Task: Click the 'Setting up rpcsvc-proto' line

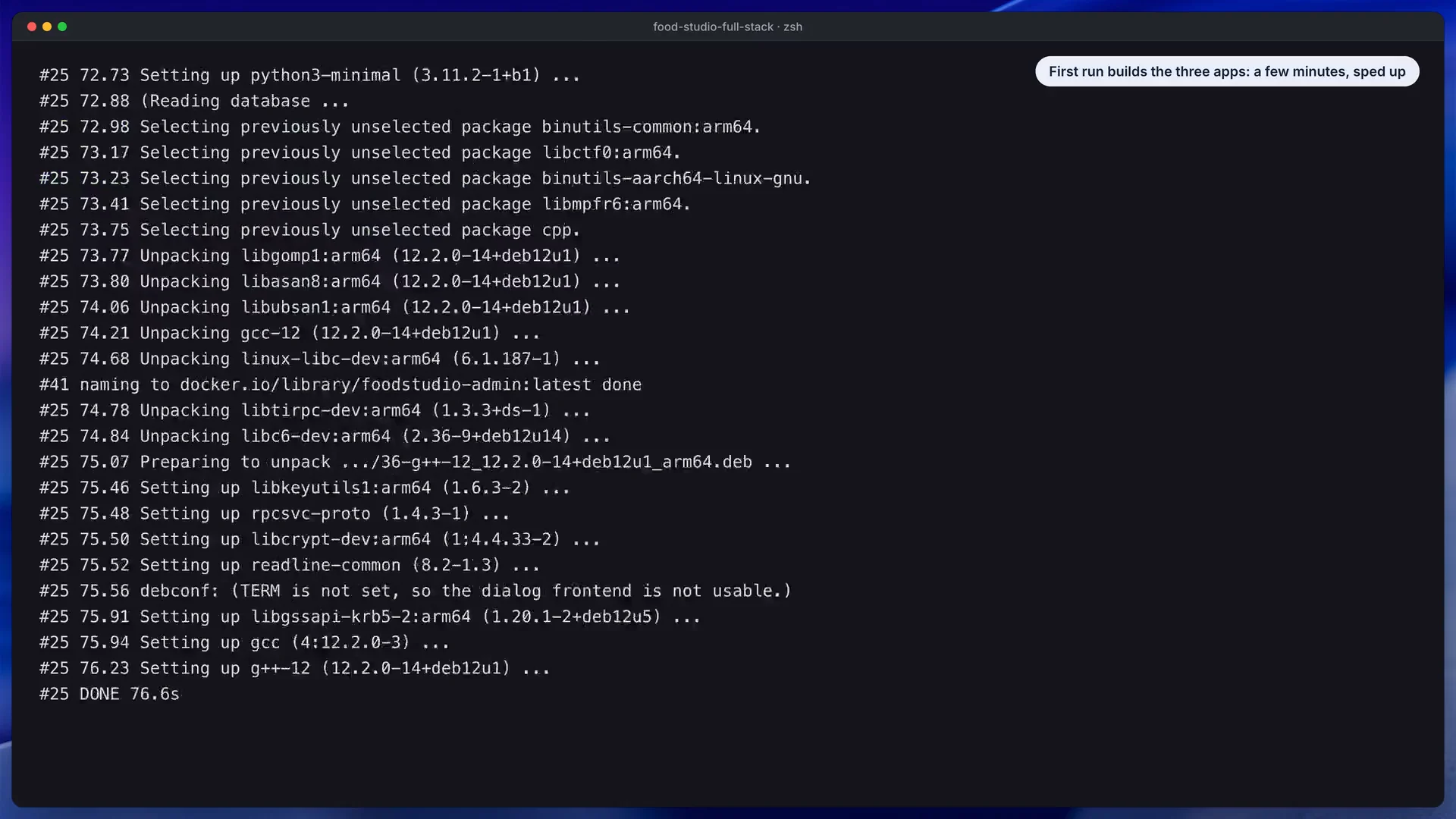Action: click(x=275, y=513)
